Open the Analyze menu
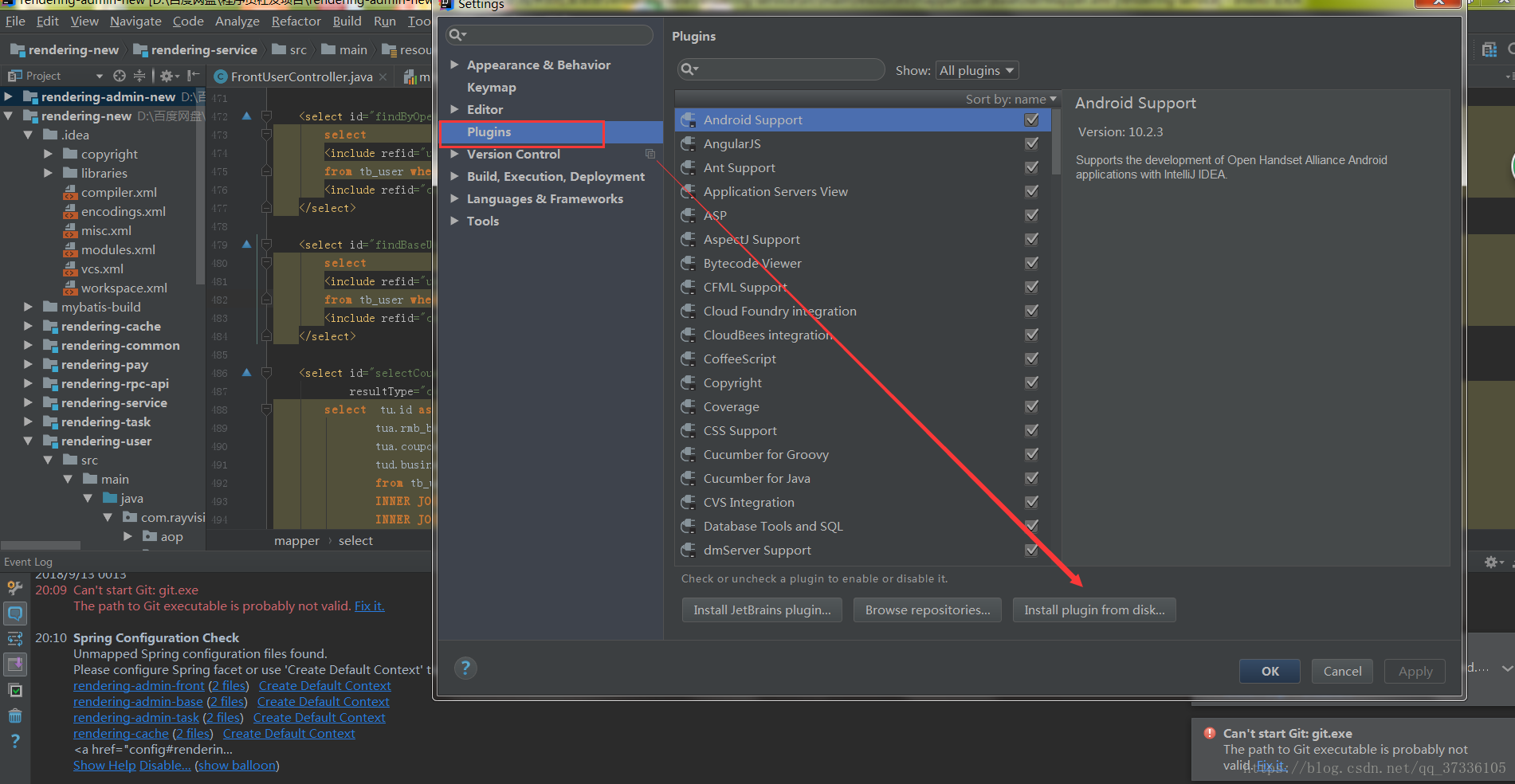This screenshot has width=1515, height=784. click(x=237, y=22)
